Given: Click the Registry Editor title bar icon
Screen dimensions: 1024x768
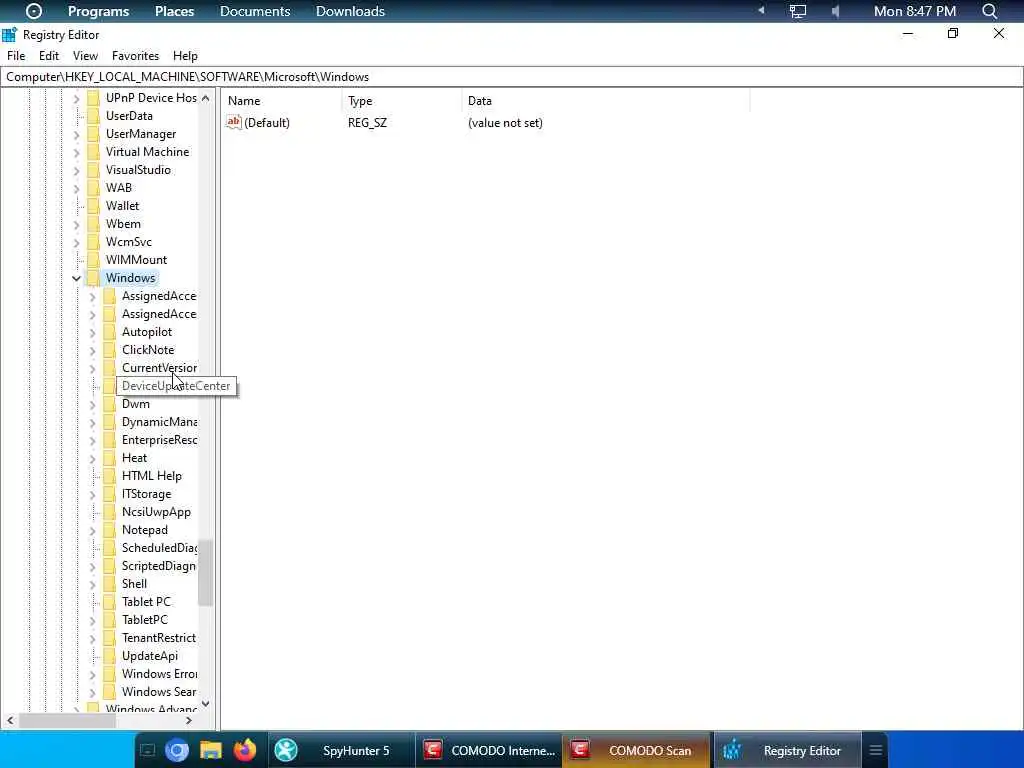Looking at the screenshot, I should pos(9,35).
